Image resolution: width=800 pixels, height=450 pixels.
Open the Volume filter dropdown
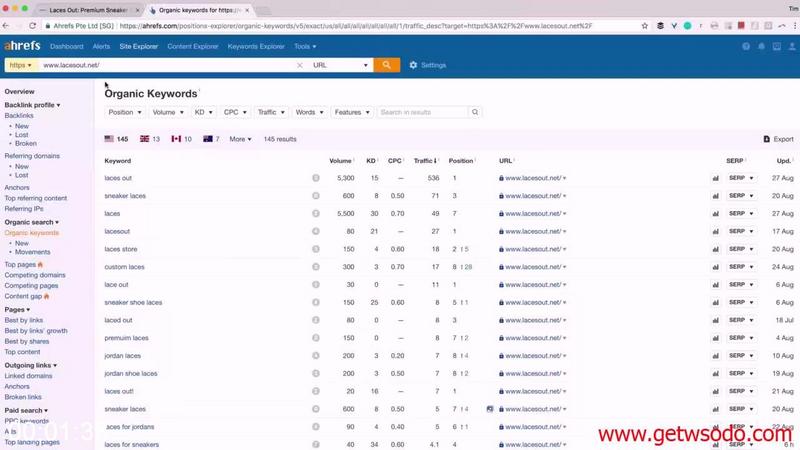[x=168, y=112]
